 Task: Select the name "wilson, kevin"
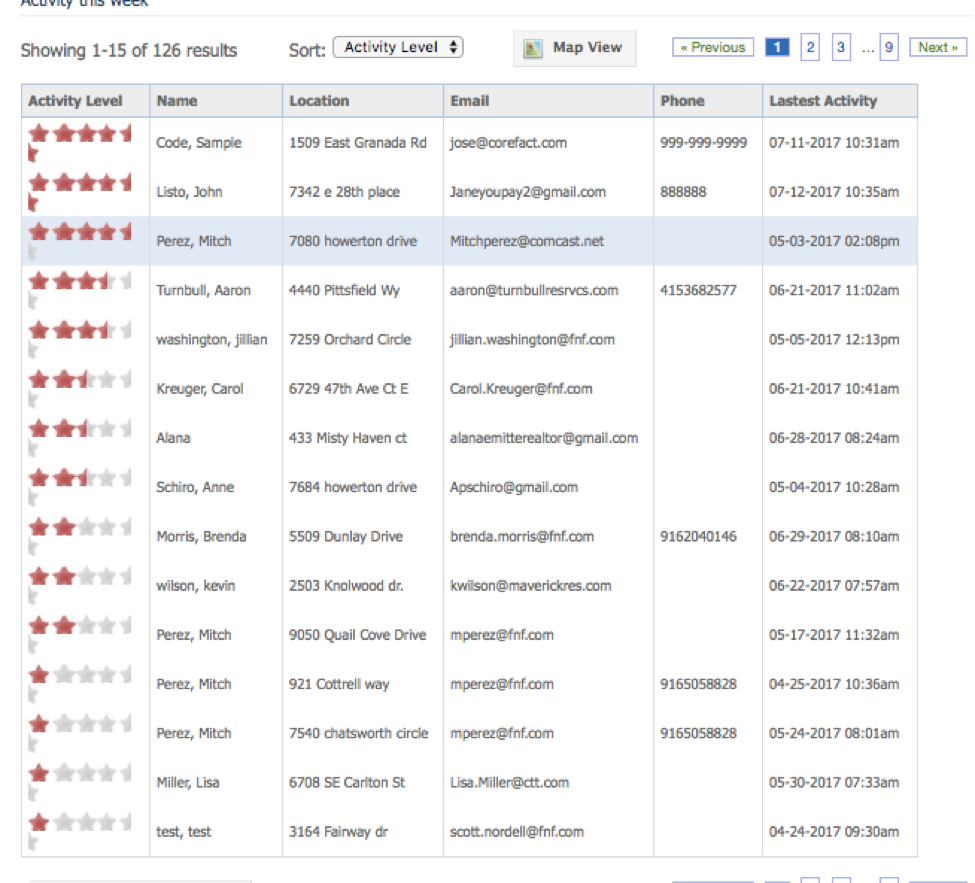[x=196, y=586]
